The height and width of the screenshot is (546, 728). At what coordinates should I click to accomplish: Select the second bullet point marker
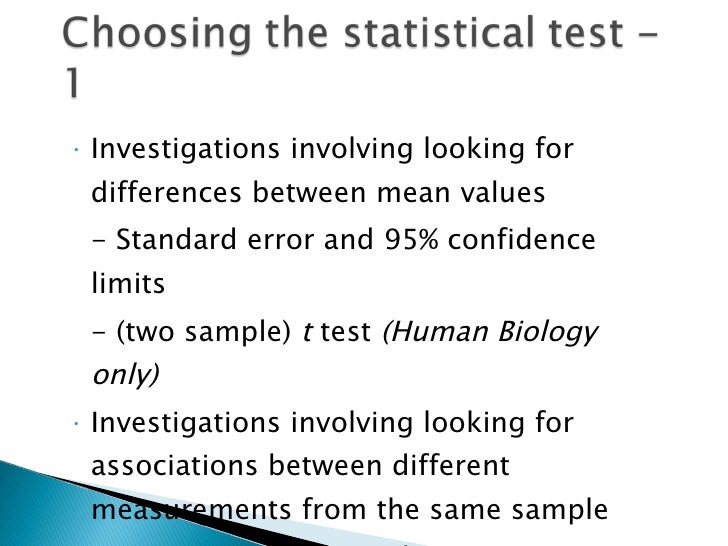click(76, 423)
